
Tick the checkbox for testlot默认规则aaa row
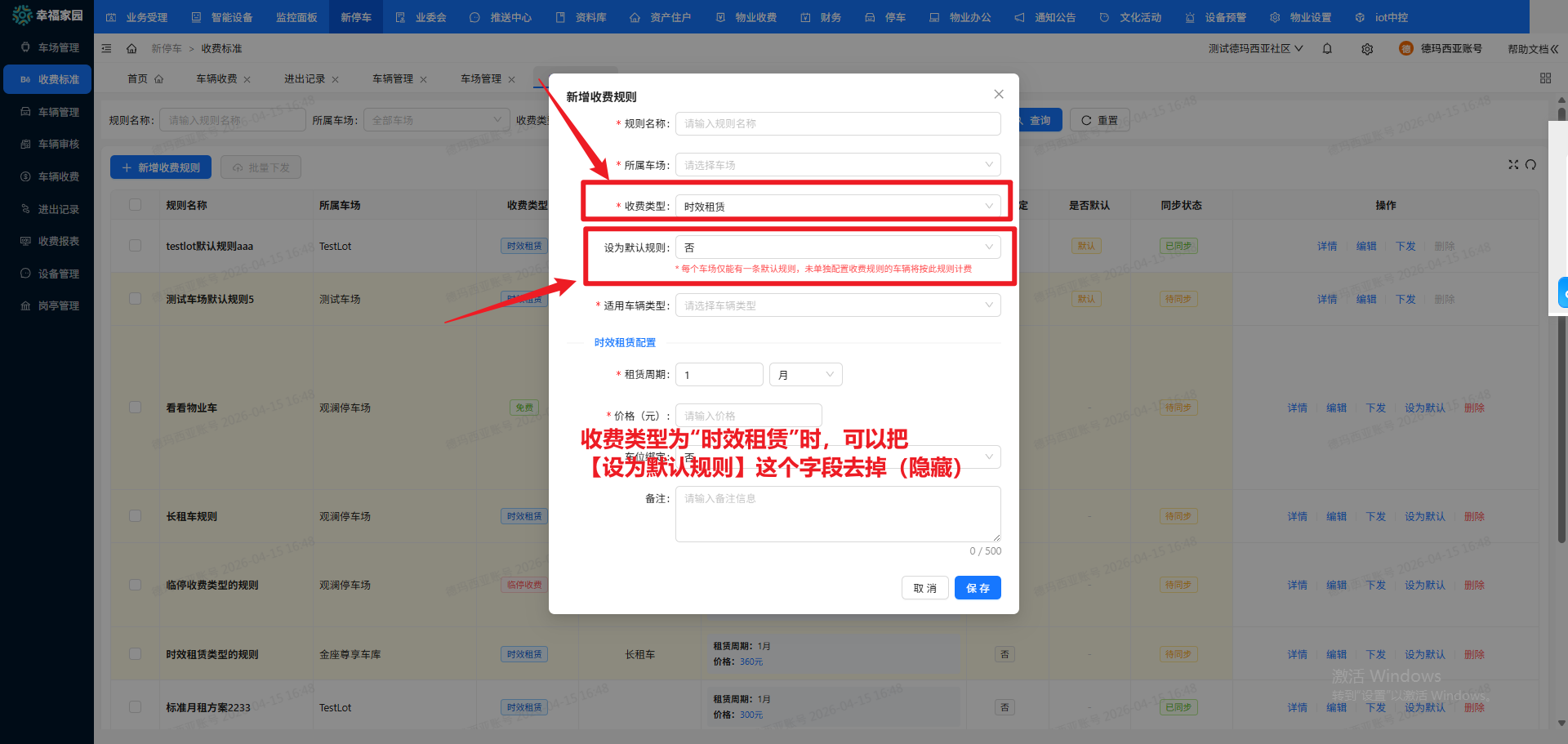[x=136, y=246]
